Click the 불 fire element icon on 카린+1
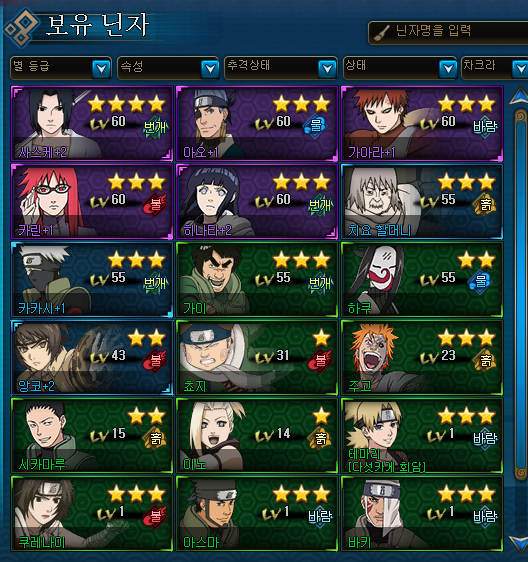 [155, 205]
